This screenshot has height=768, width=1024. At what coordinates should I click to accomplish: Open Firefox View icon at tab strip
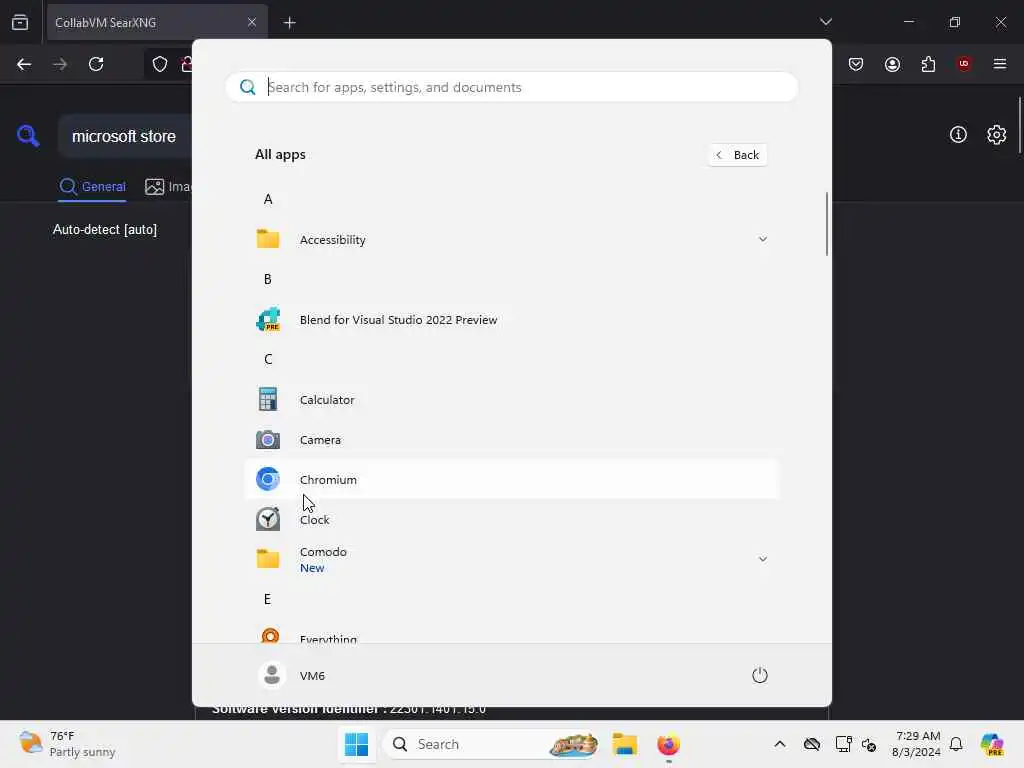coord(20,22)
